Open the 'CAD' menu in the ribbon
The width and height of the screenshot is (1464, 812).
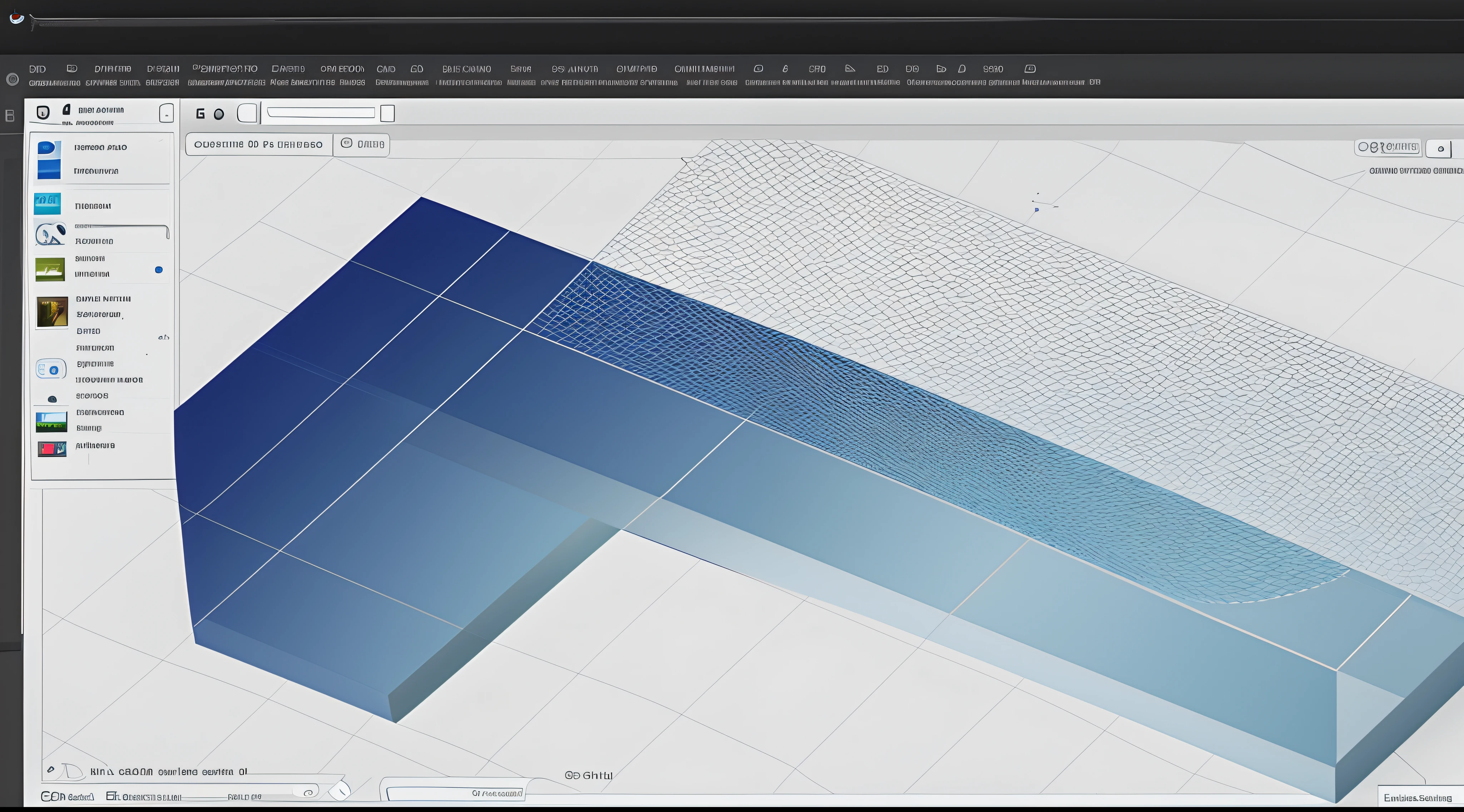point(386,69)
